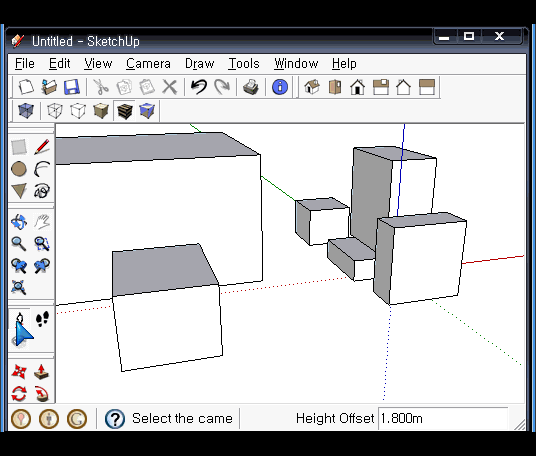Pick the Move tool
The width and height of the screenshot is (536, 456).
19,372
